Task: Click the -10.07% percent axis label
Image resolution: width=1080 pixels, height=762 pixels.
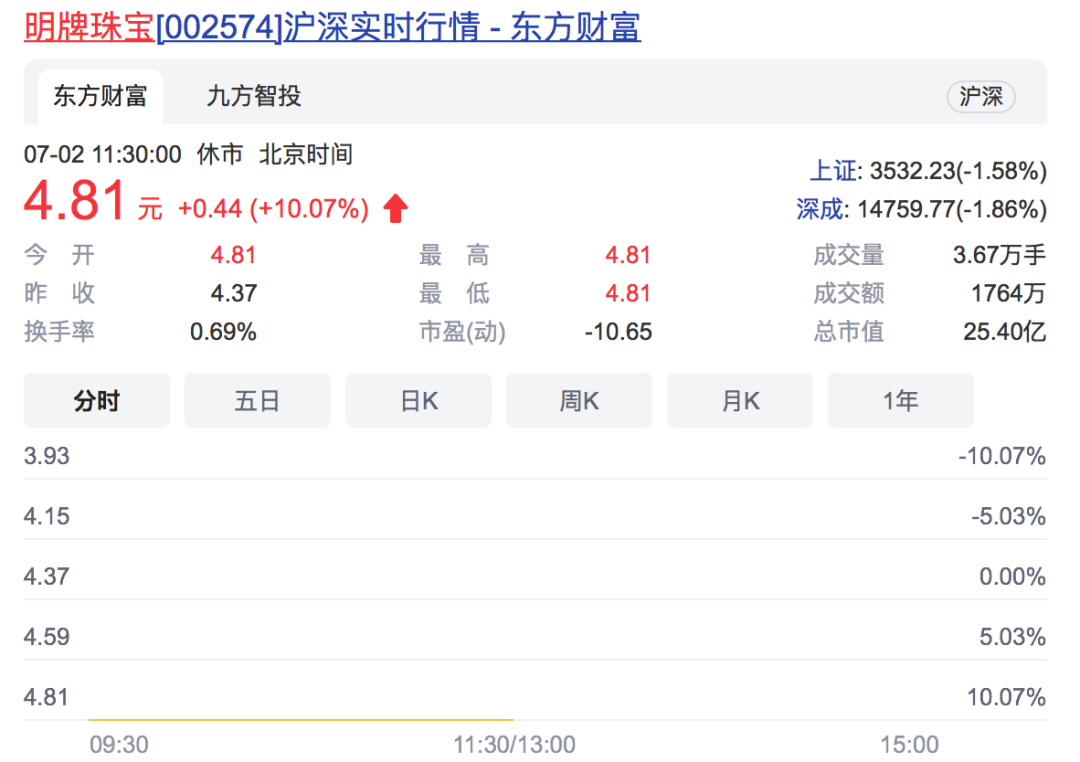Action: pos(1002,456)
